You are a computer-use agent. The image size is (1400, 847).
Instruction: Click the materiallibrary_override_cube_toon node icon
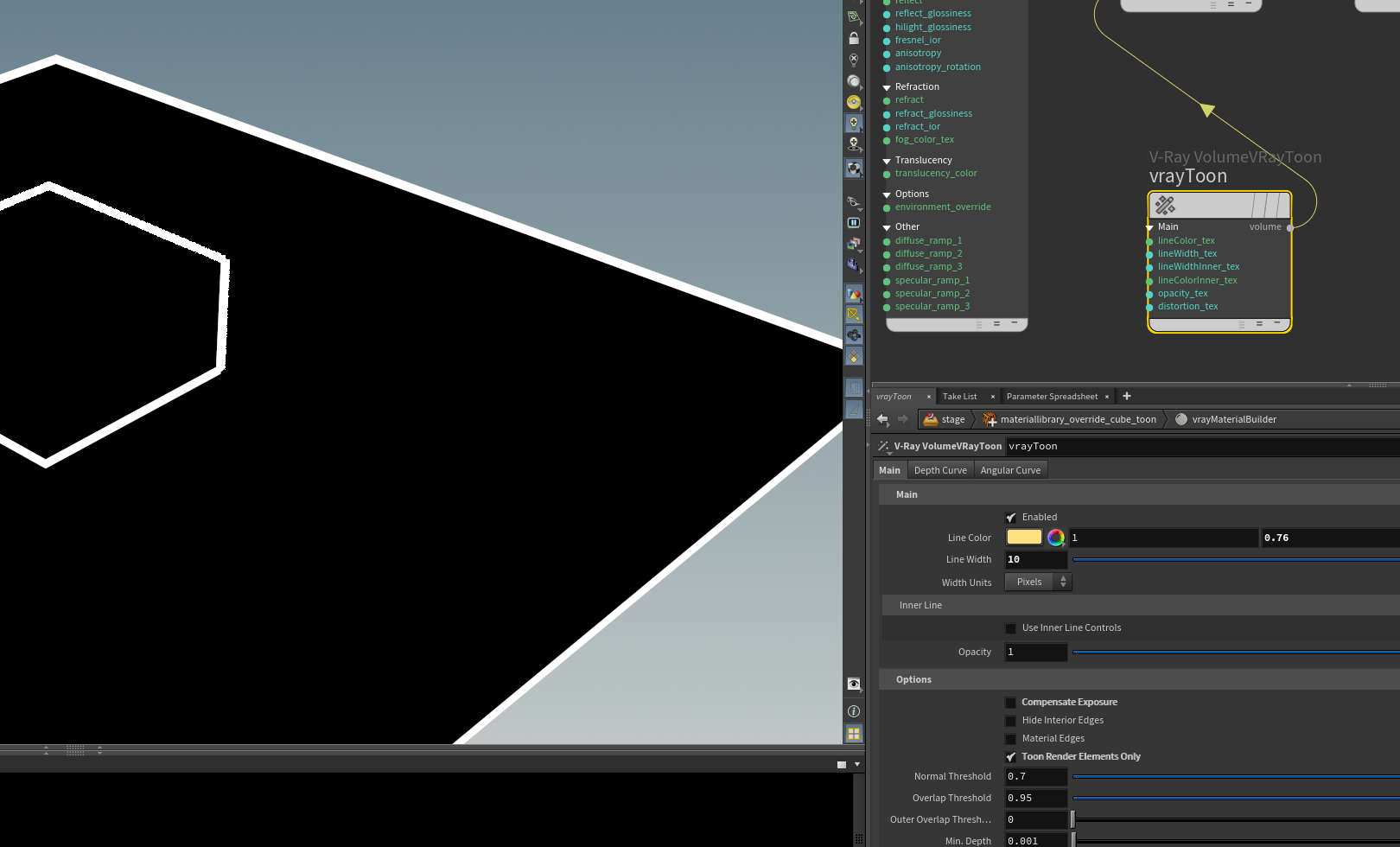coord(990,419)
